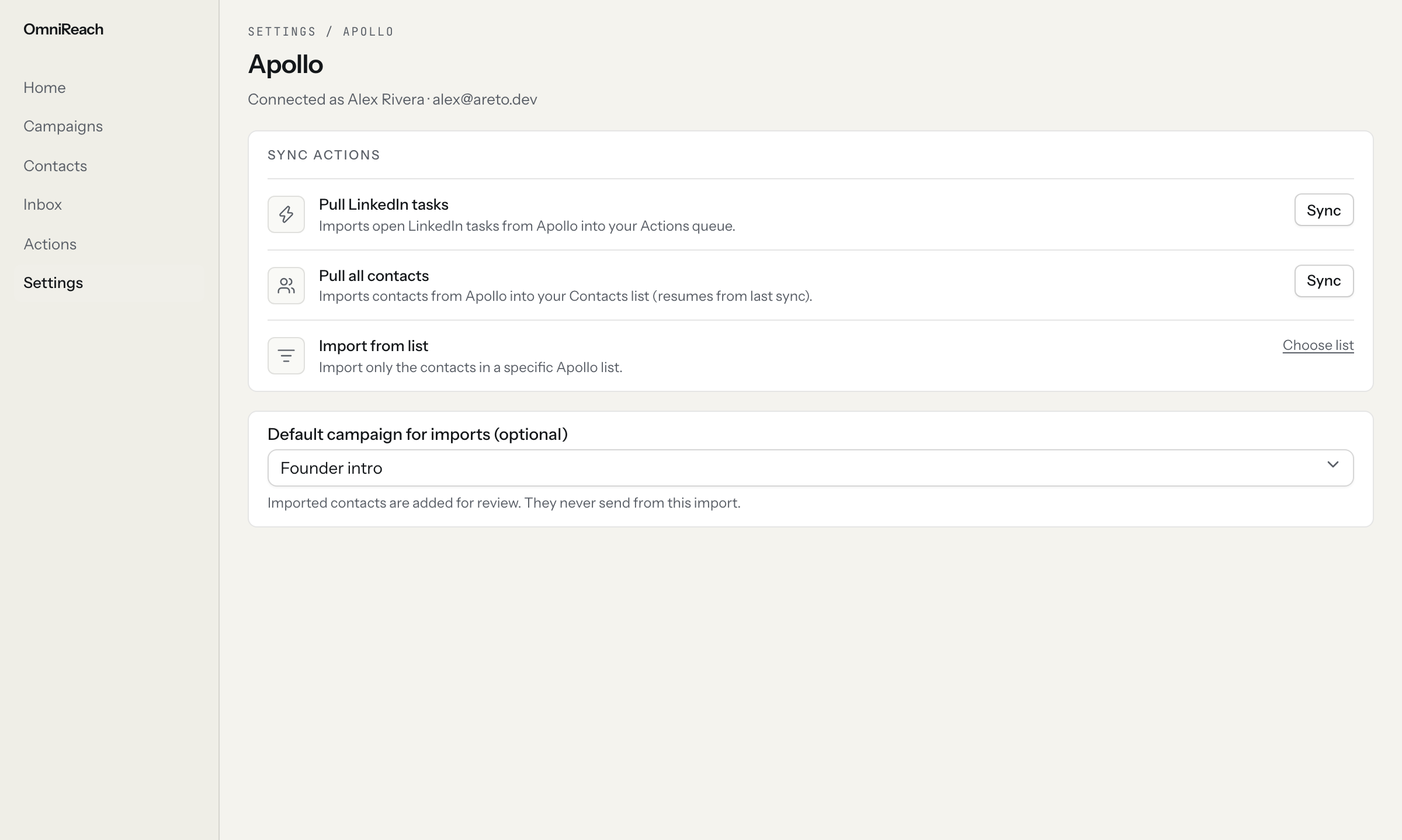1402x840 pixels.
Task: Click the 'Pull LinkedIn tasks' title
Action: tap(383, 204)
